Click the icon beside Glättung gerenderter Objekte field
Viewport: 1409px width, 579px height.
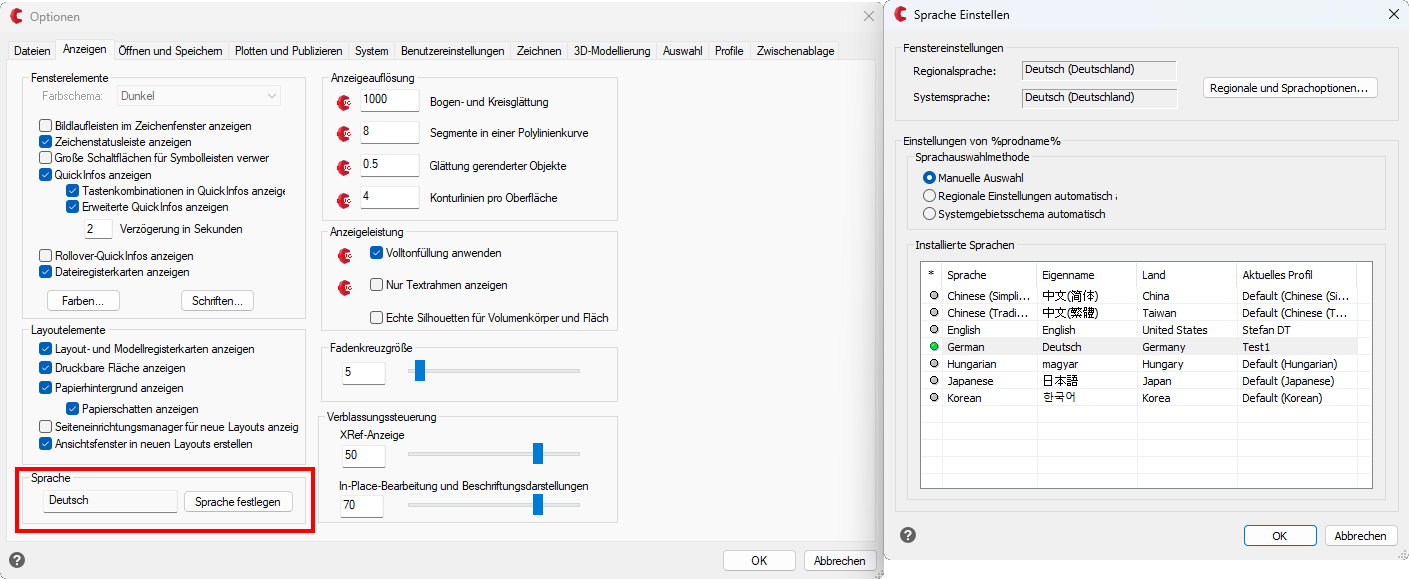pos(345,166)
